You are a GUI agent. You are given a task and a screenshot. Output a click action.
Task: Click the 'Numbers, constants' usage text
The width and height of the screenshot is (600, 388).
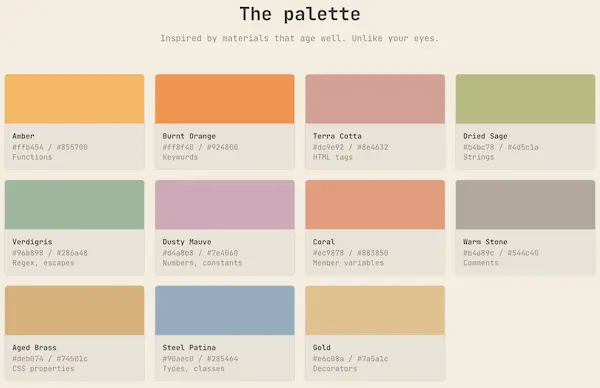202,263
